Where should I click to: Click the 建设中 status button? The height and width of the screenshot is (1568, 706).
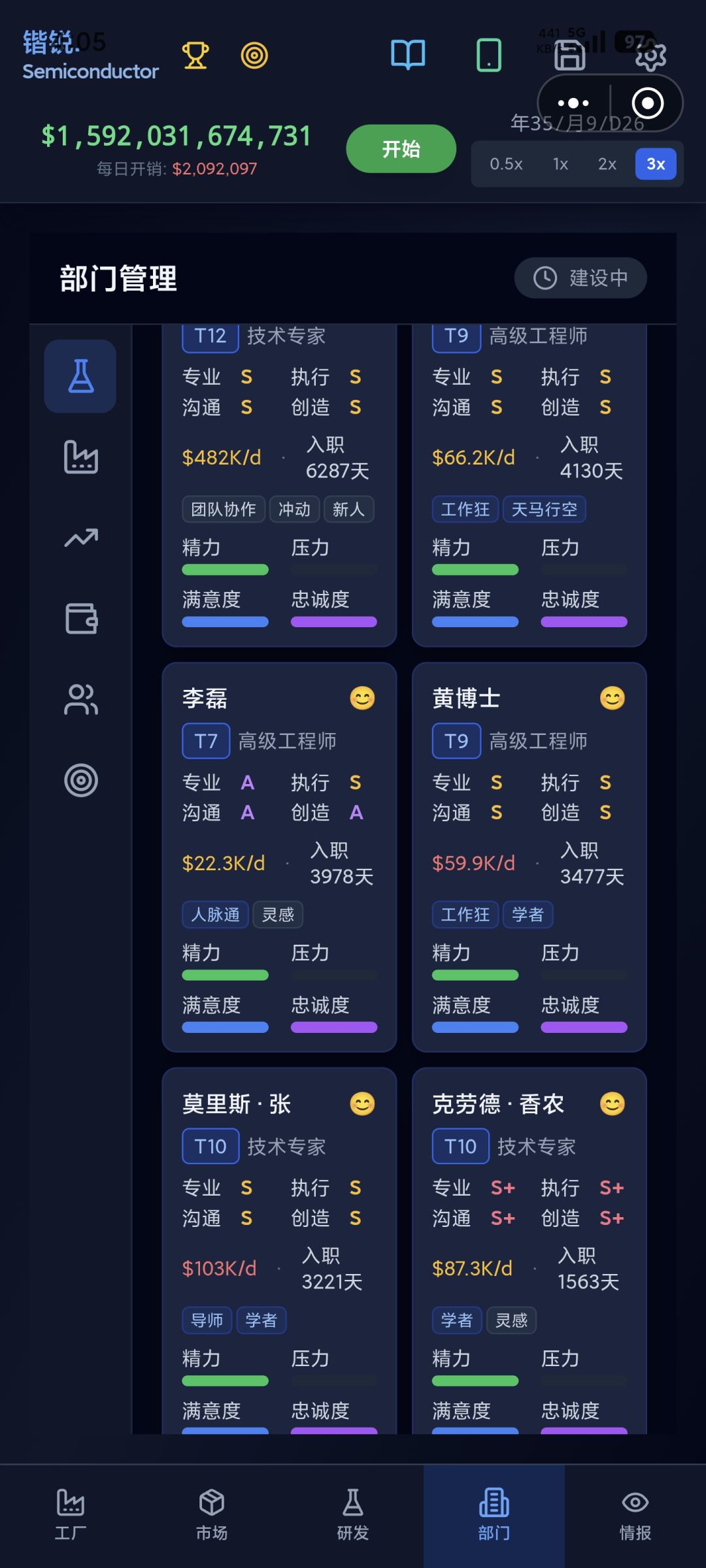point(580,278)
